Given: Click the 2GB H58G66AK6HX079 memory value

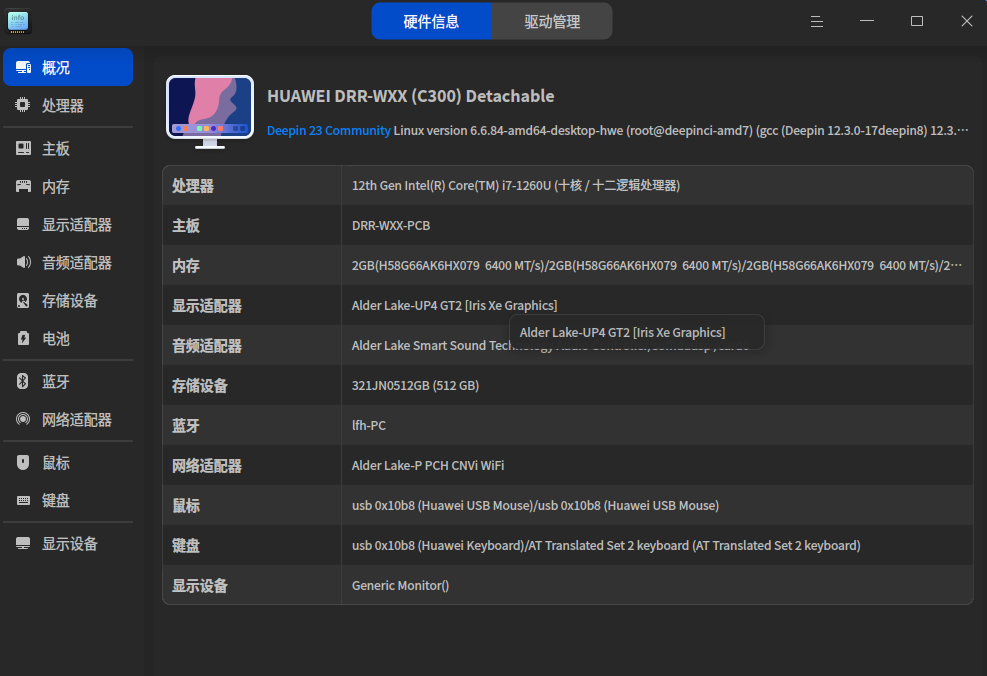Looking at the screenshot, I should (x=657, y=266).
